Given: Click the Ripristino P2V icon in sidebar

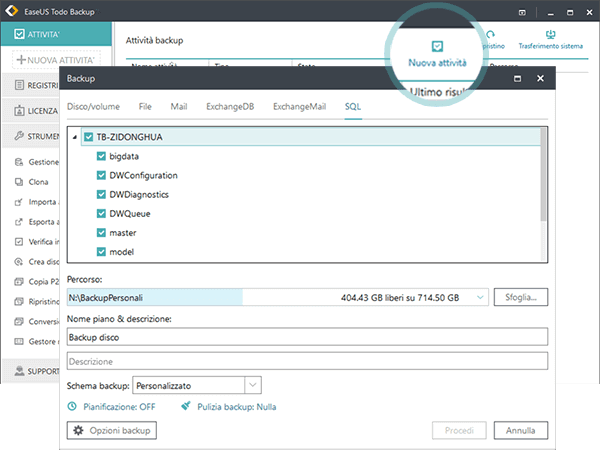Looking at the screenshot, I should pos(19,302).
